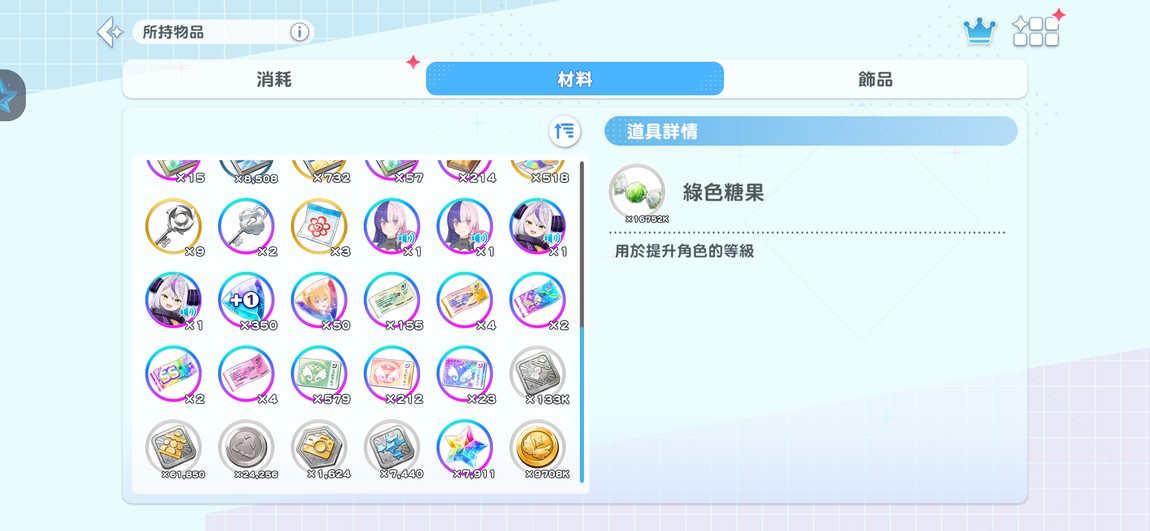The height and width of the screenshot is (531, 1150).
Task: Open the blue star side tab on left edge
Action: pos(10,96)
